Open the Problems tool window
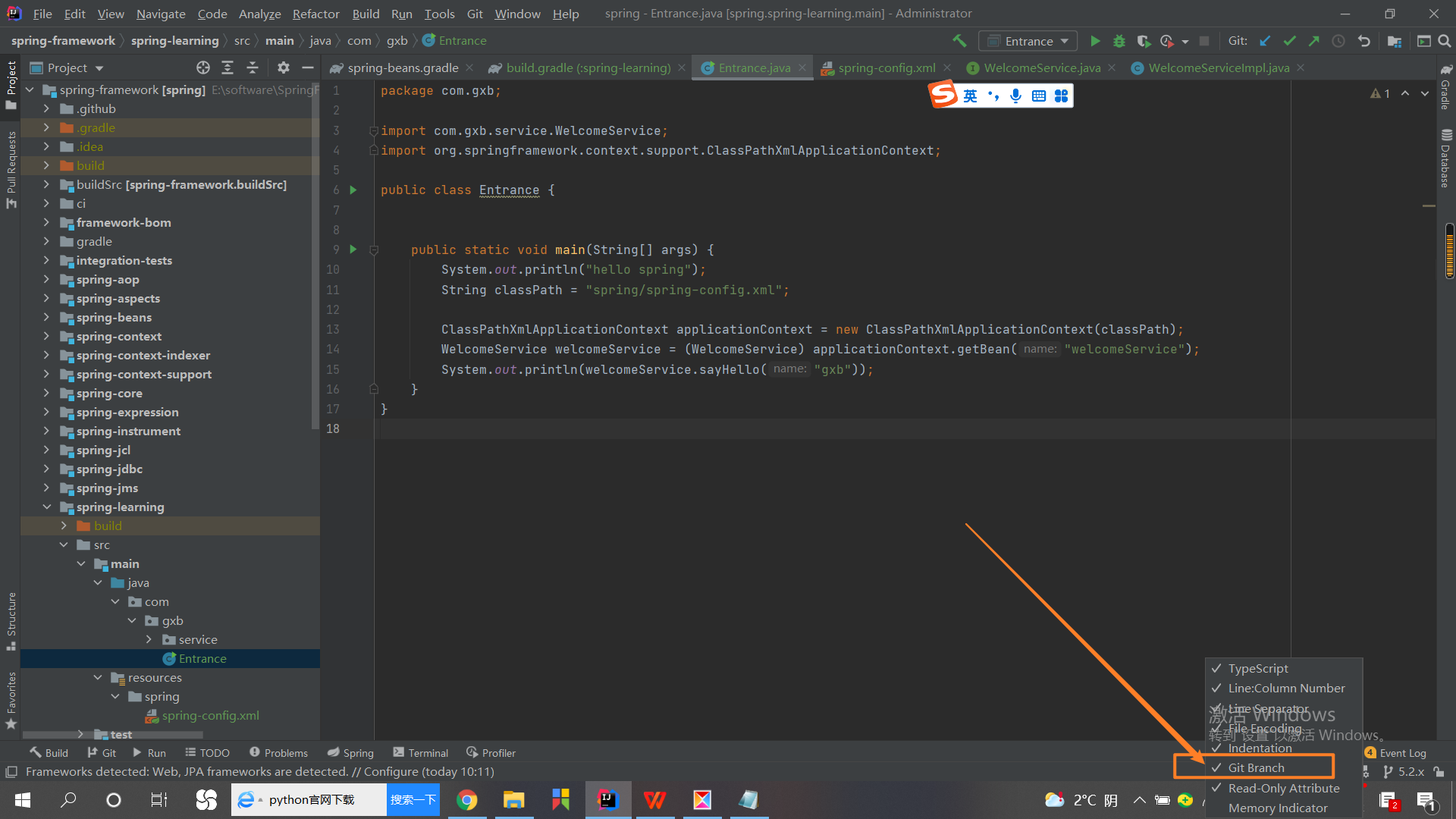The height and width of the screenshot is (819, 1456). [x=279, y=753]
